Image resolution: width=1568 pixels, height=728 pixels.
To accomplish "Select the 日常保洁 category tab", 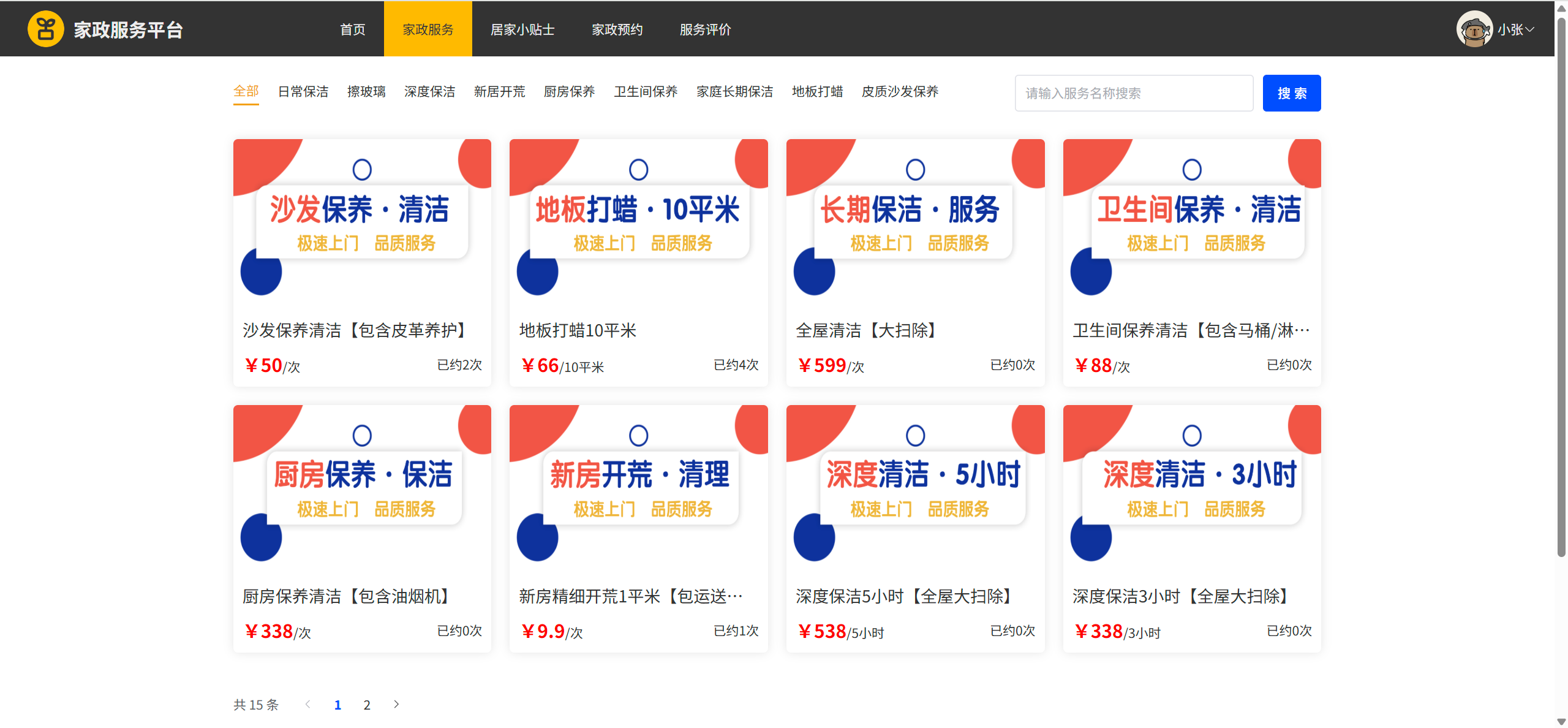I will click(303, 92).
